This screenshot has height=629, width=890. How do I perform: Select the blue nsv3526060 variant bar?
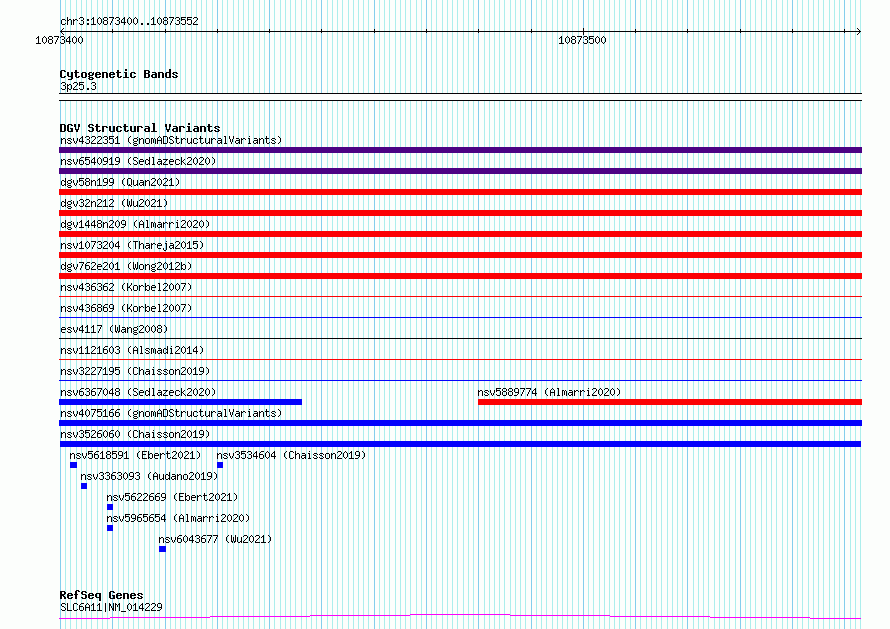[x=460, y=444]
